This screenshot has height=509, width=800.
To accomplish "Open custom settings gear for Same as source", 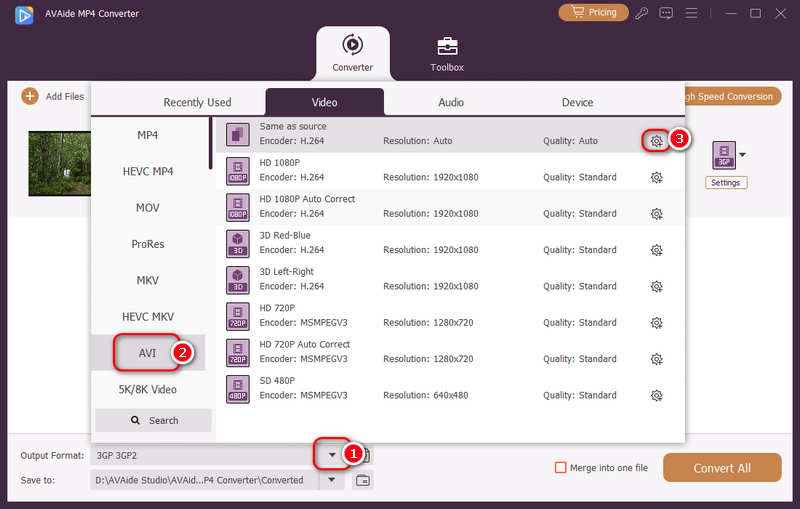I will coord(656,141).
